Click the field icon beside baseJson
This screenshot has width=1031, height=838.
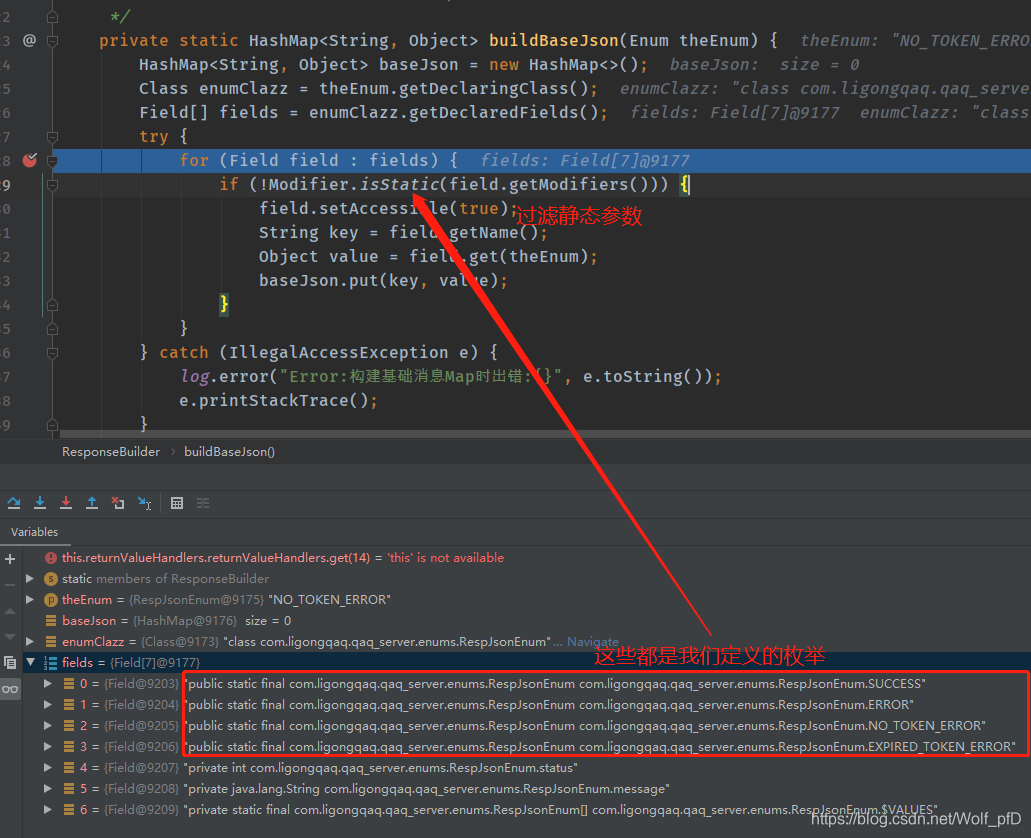tap(51, 621)
